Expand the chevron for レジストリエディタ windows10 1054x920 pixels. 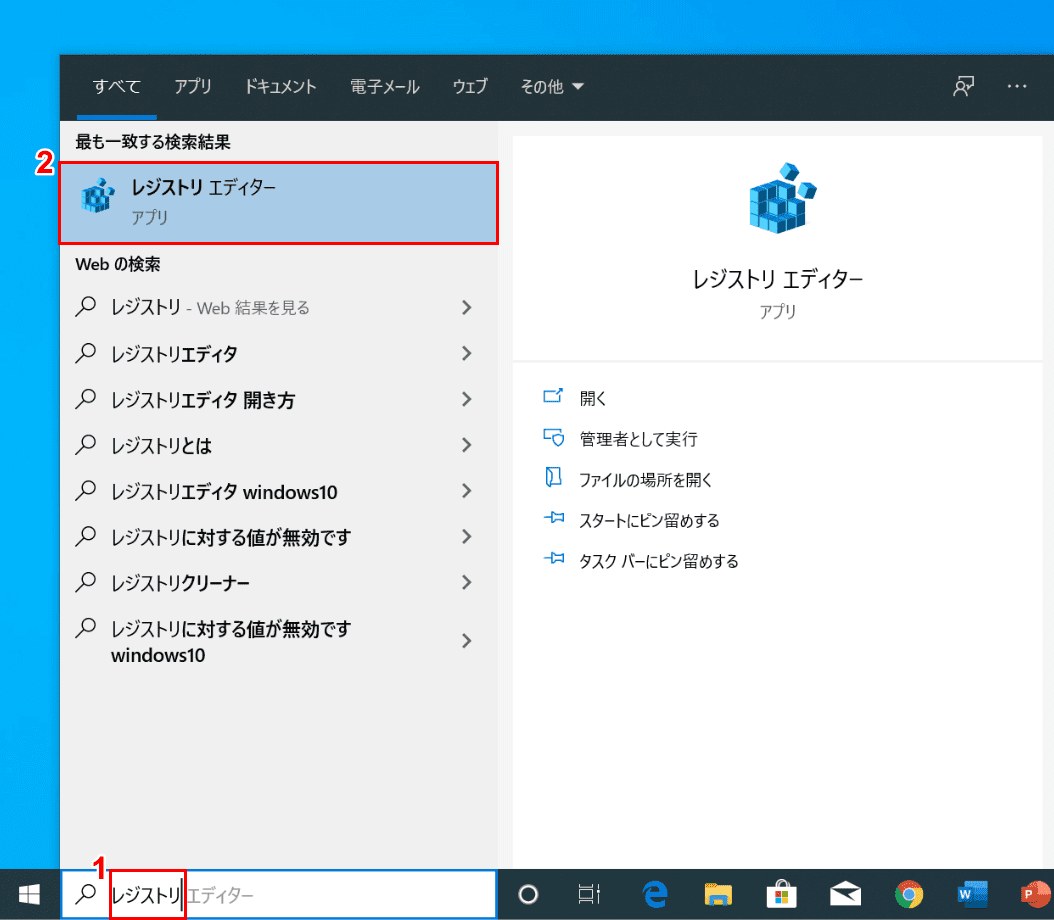pyautogui.click(x=467, y=491)
